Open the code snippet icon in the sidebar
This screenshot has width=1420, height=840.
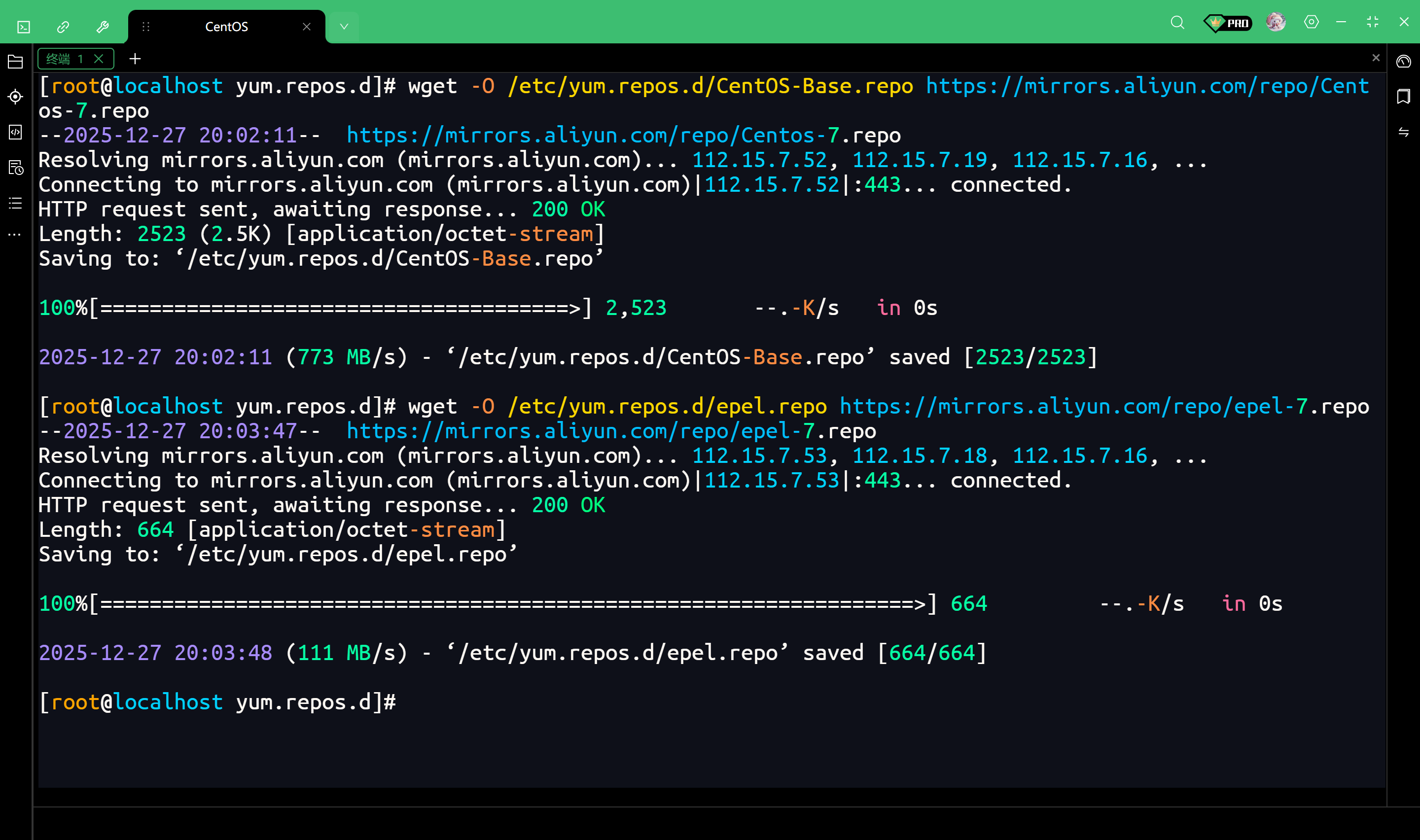tap(15, 132)
